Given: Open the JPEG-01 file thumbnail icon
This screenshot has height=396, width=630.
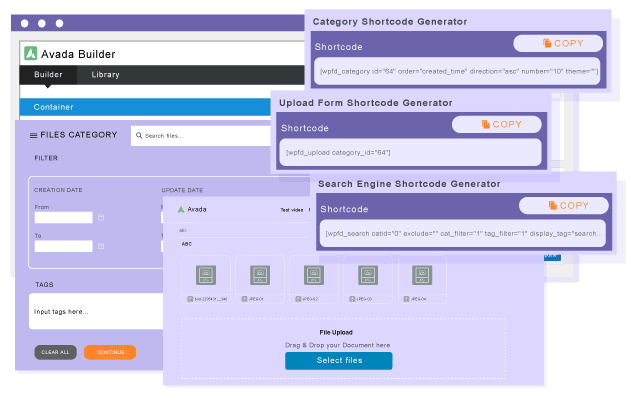Looking at the screenshot, I should coord(260,275).
